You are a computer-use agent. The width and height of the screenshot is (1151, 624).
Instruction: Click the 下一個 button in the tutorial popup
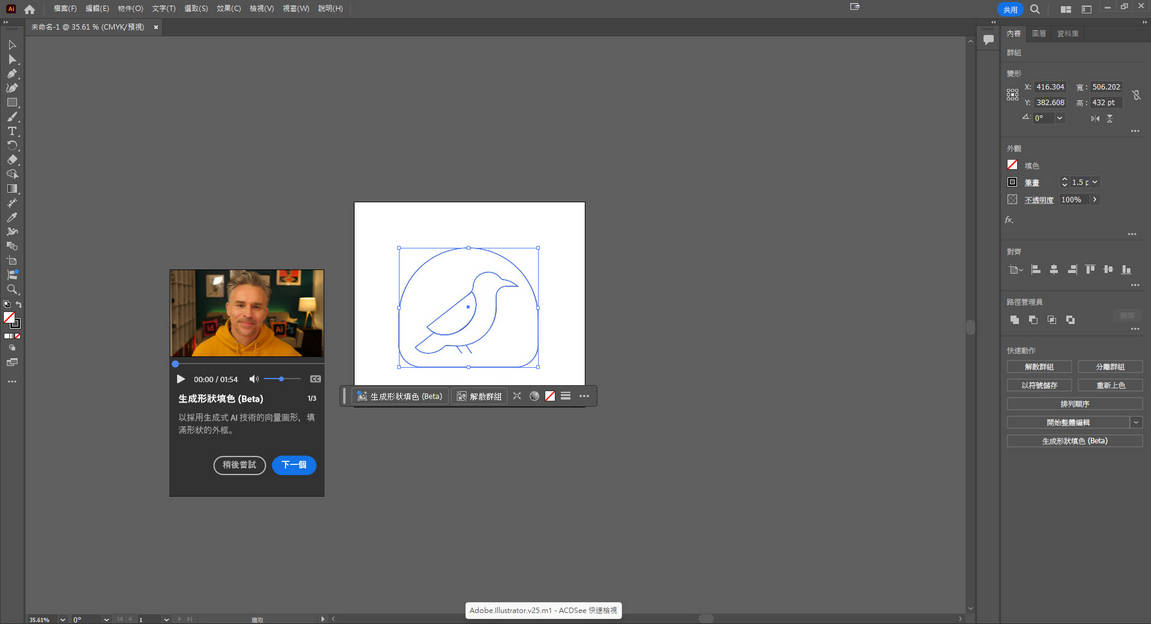[293, 465]
